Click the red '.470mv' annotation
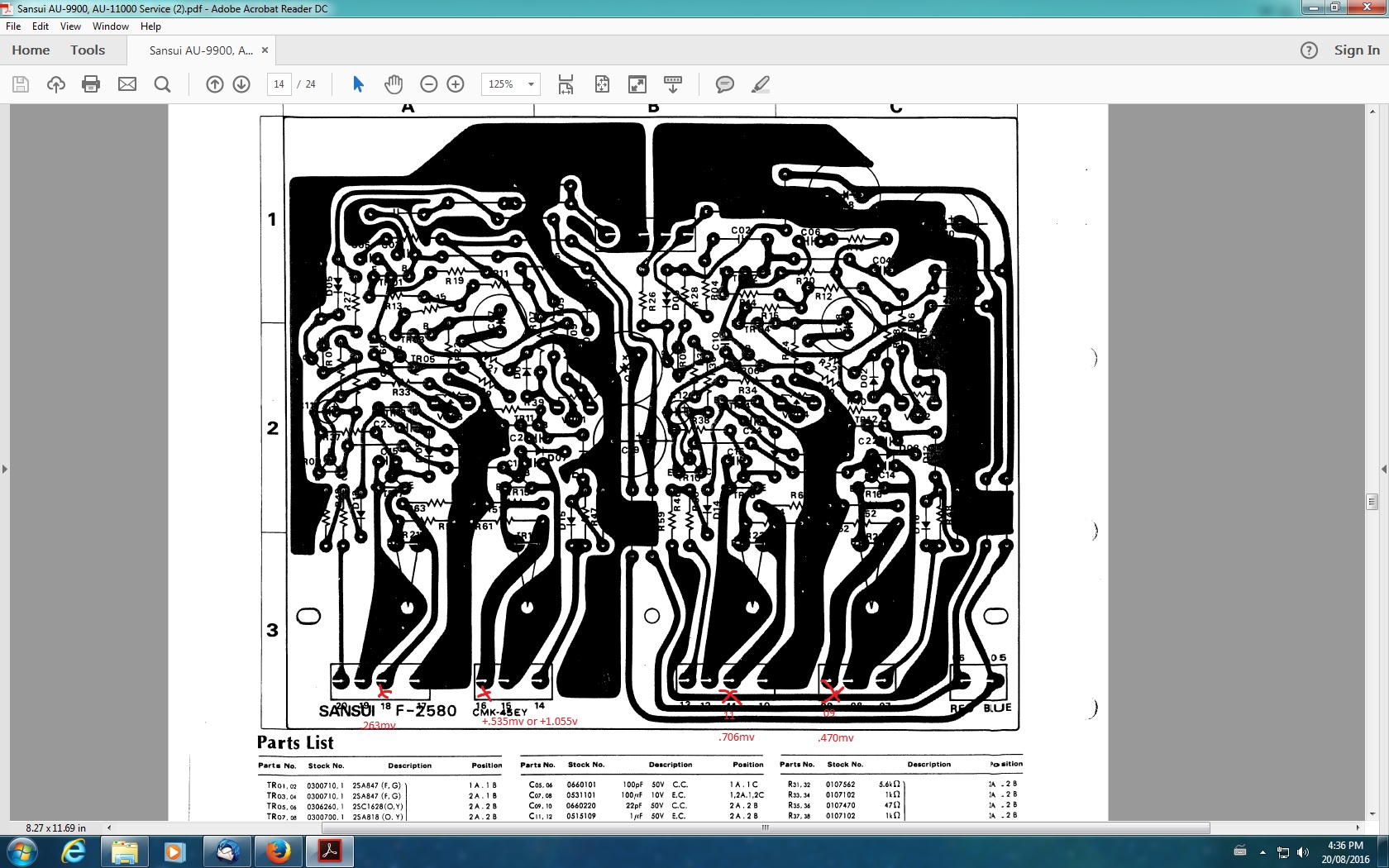The image size is (1389, 868). [836, 738]
